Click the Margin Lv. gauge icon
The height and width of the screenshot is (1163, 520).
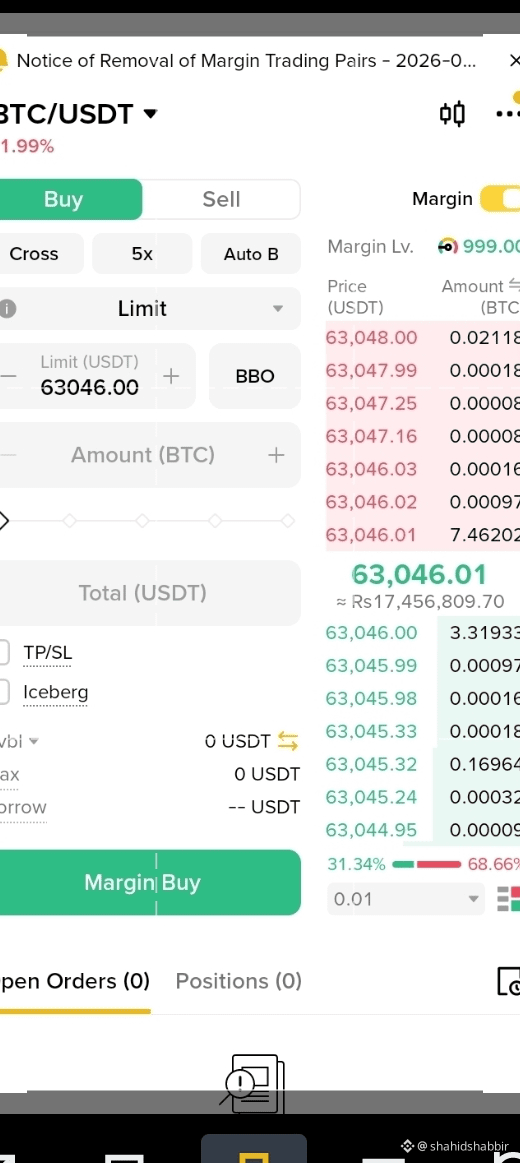click(x=448, y=246)
